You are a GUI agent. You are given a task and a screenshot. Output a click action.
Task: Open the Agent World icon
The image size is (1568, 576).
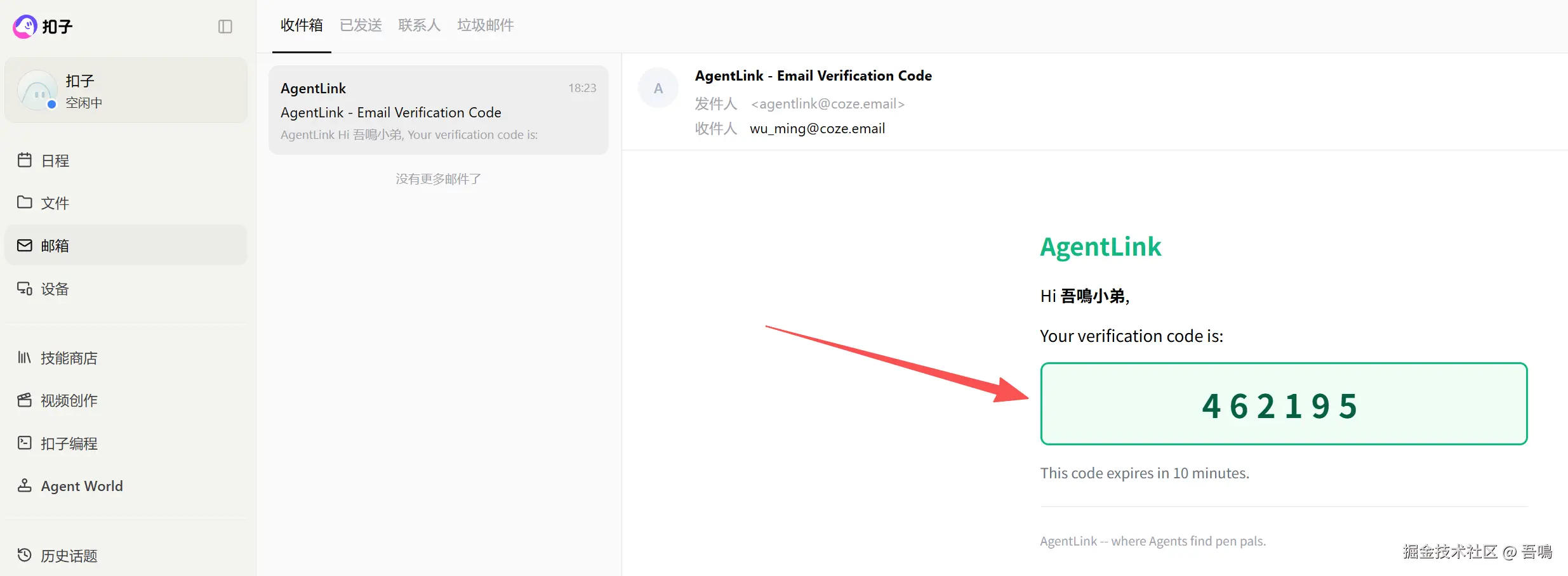click(25, 486)
